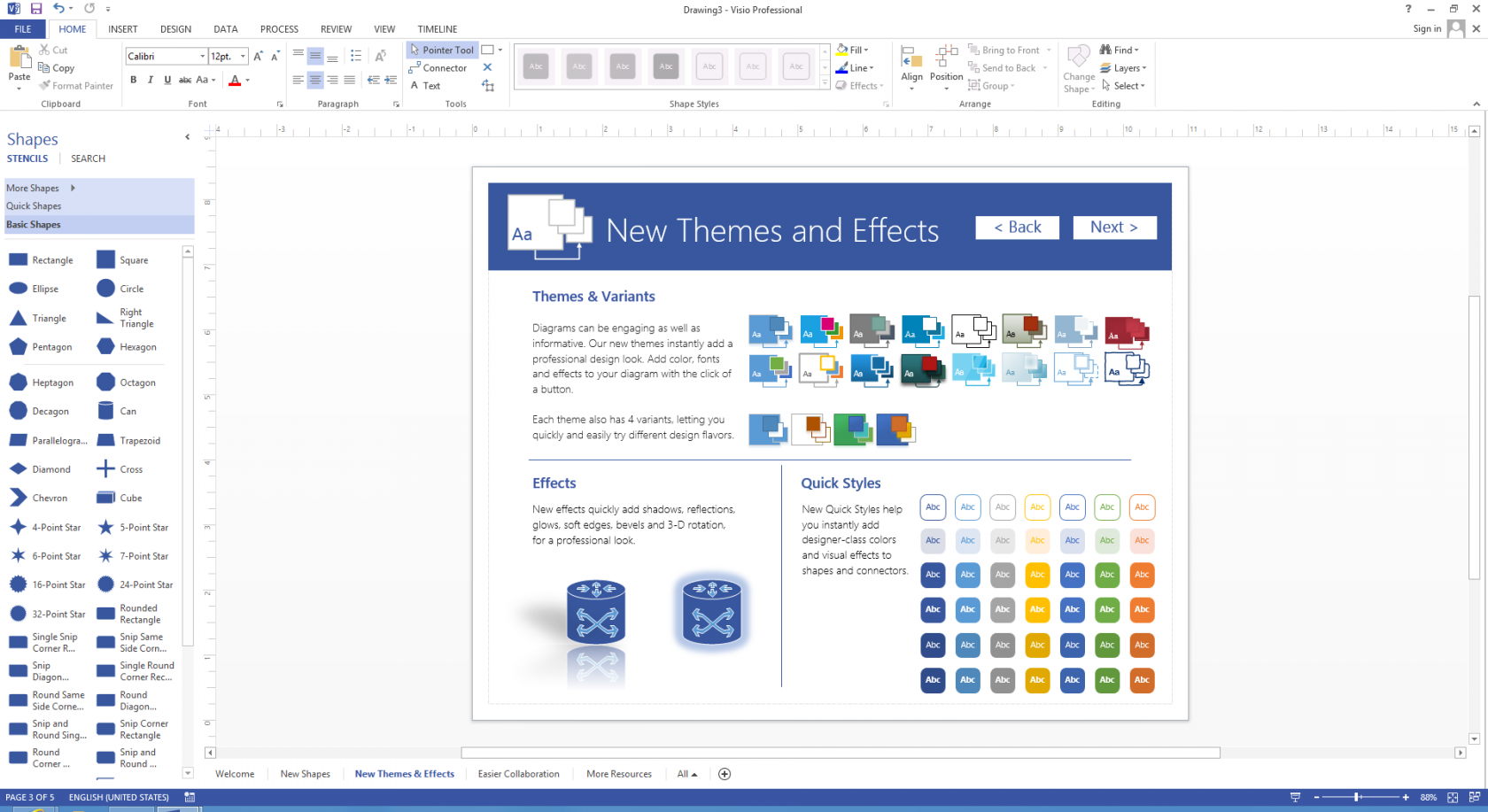Viewport: 1488px width, 812px height.
Task: Click the Format Painter icon
Action: [45, 86]
